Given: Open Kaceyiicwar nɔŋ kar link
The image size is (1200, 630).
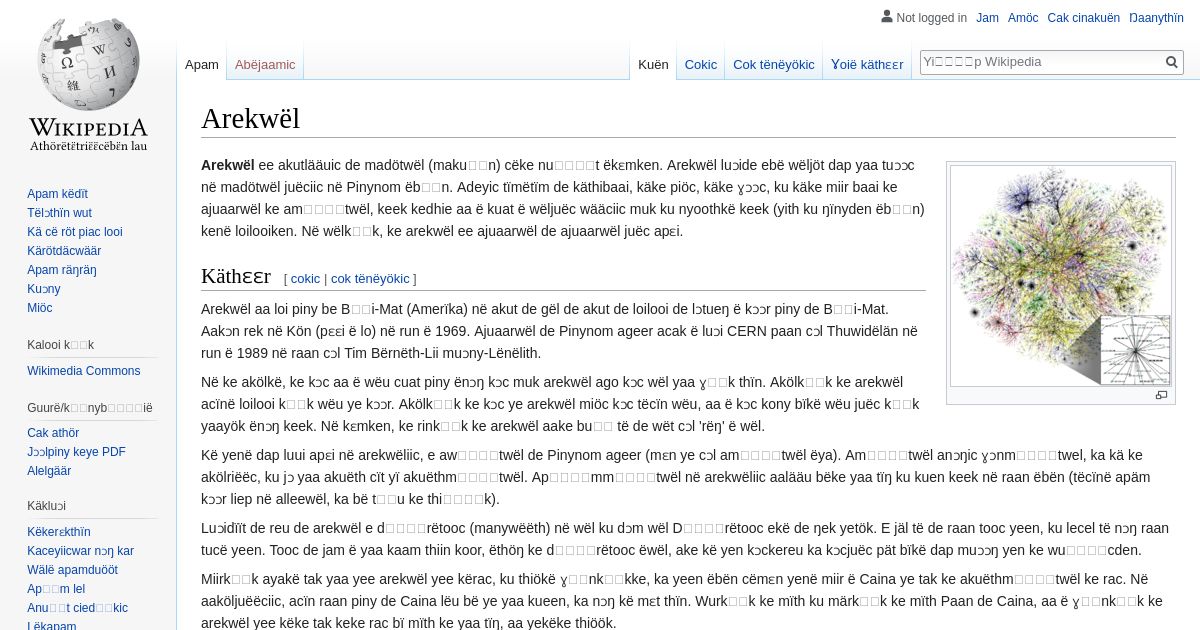Looking at the screenshot, I should point(80,551).
